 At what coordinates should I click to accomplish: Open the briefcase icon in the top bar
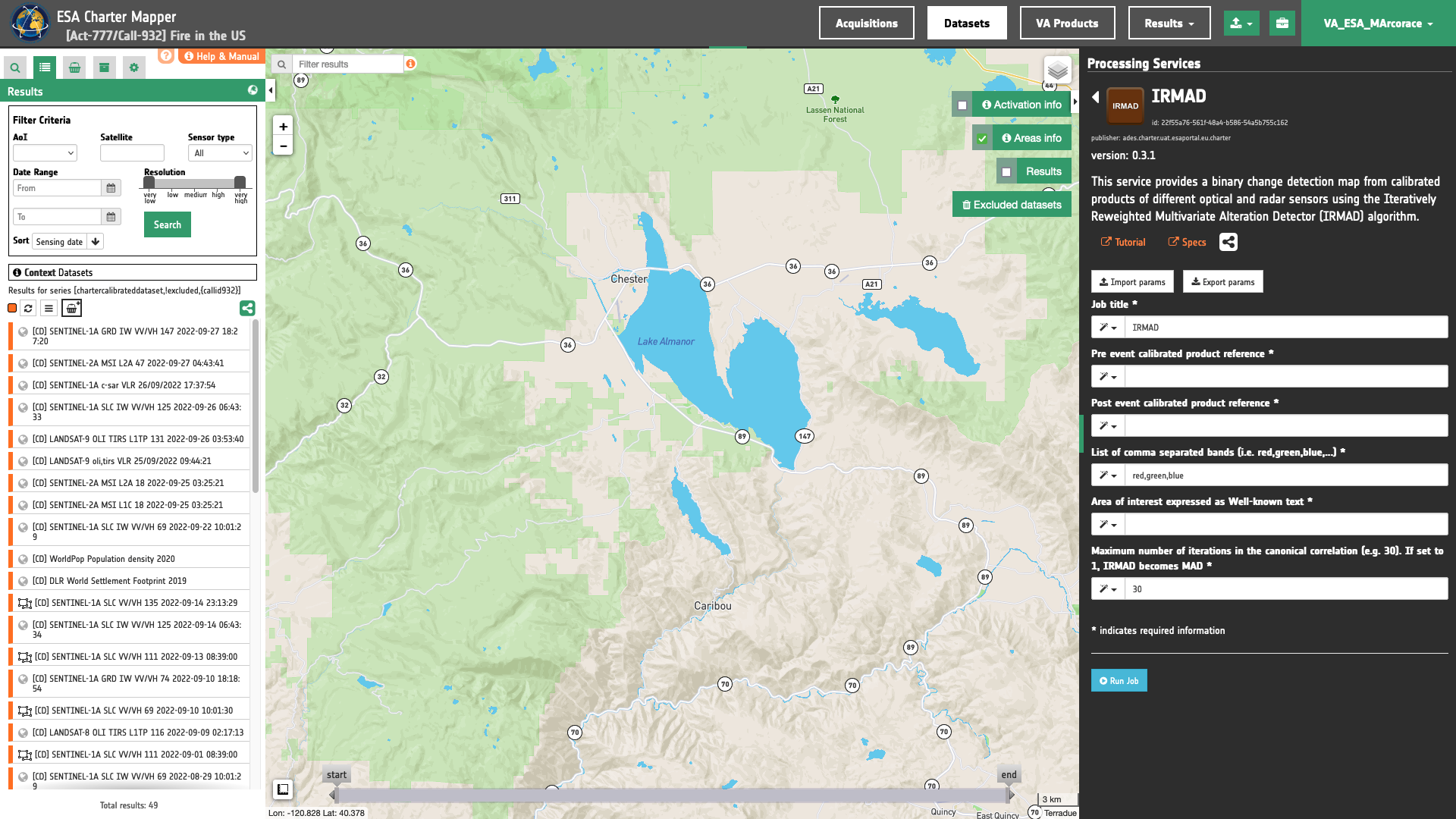[x=1282, y=24]
